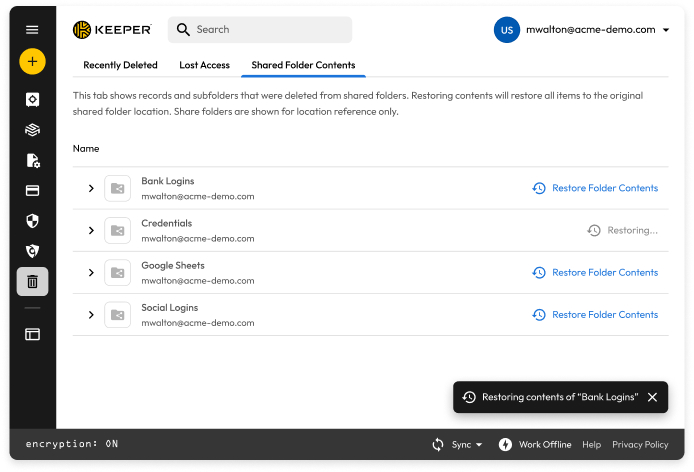694x472 pixels.
Task: Expand the Bank Logins folder row
Action: [91, 188]
